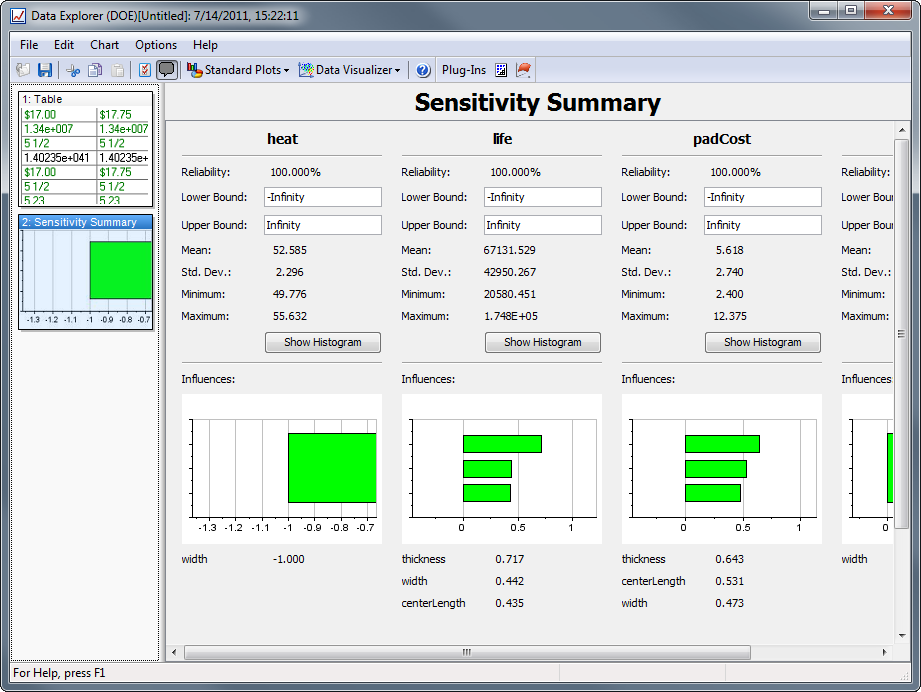Show Histogram for heat
Viewport: 921px width, 692px height.
[322, 342]
